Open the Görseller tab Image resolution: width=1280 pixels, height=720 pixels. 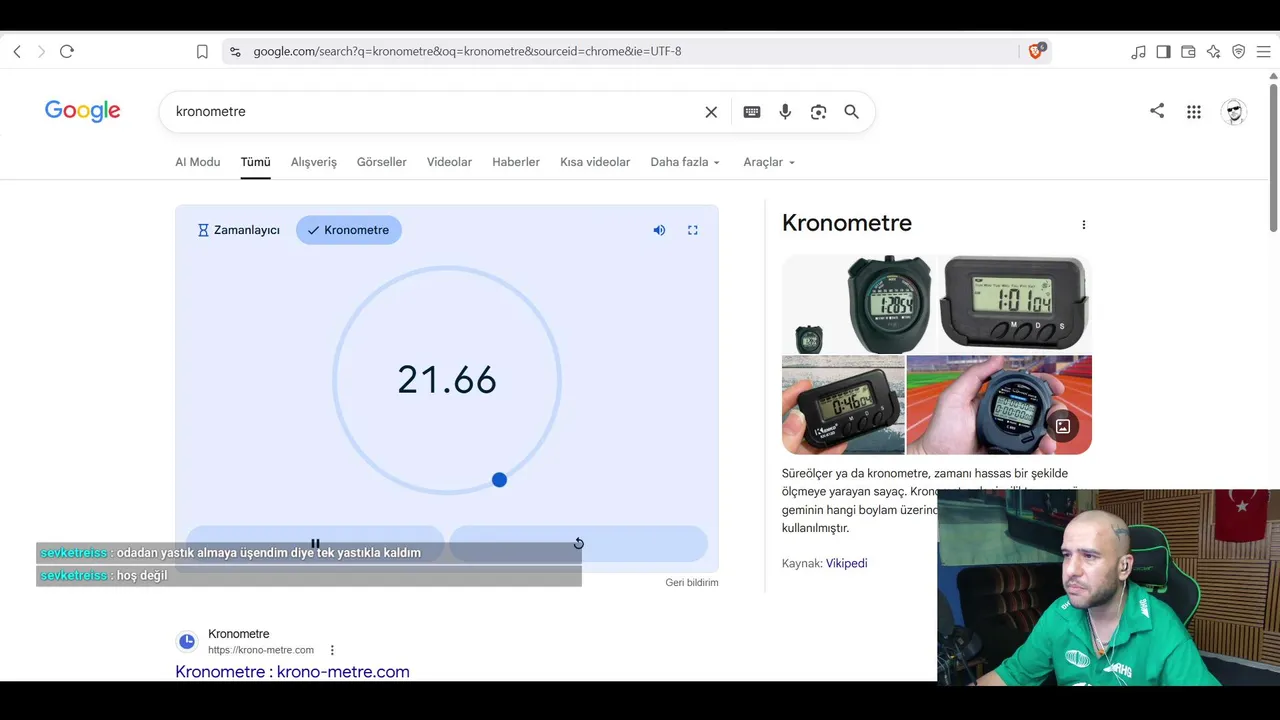click(x=382, y=162)
